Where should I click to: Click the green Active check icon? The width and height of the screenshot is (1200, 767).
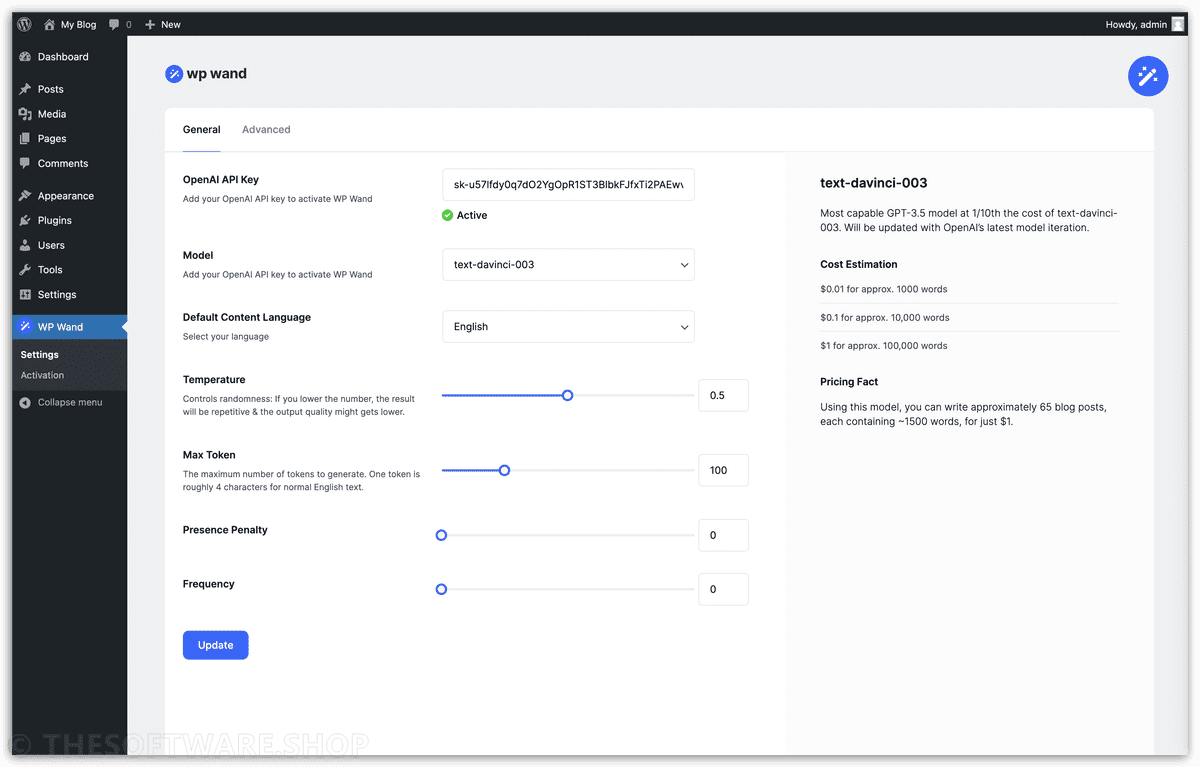(448, 215)
